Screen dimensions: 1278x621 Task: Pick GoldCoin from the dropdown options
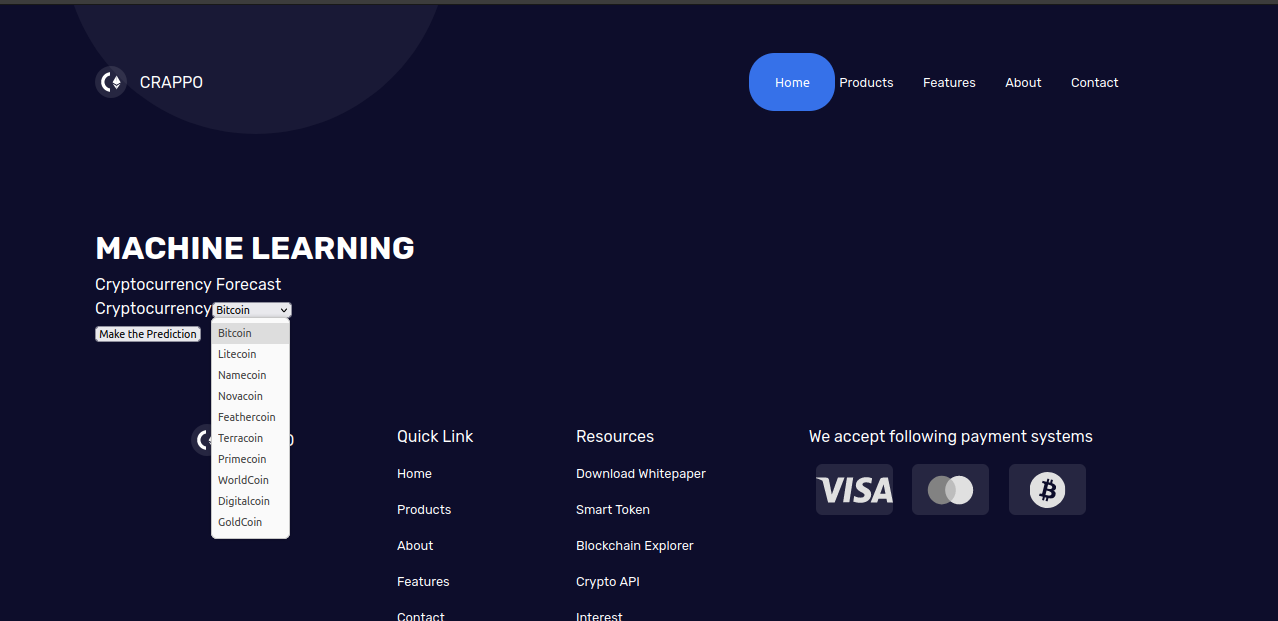coord(250,522)
